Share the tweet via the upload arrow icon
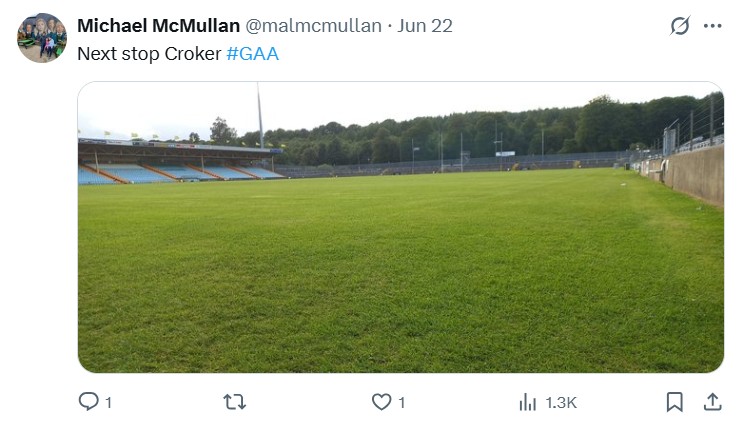The height and width of the screenshot is (430, 738). click(x=712, y=402)
